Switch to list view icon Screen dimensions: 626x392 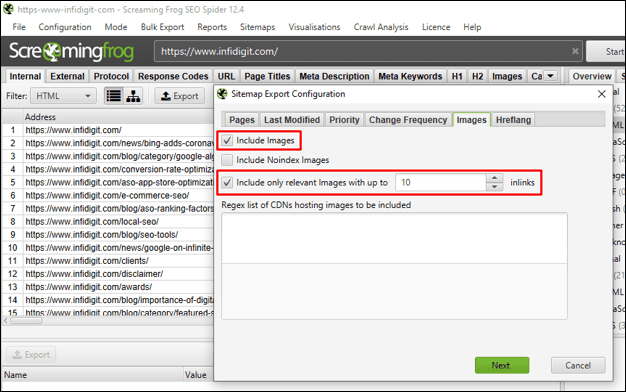[x=114, y=96]
